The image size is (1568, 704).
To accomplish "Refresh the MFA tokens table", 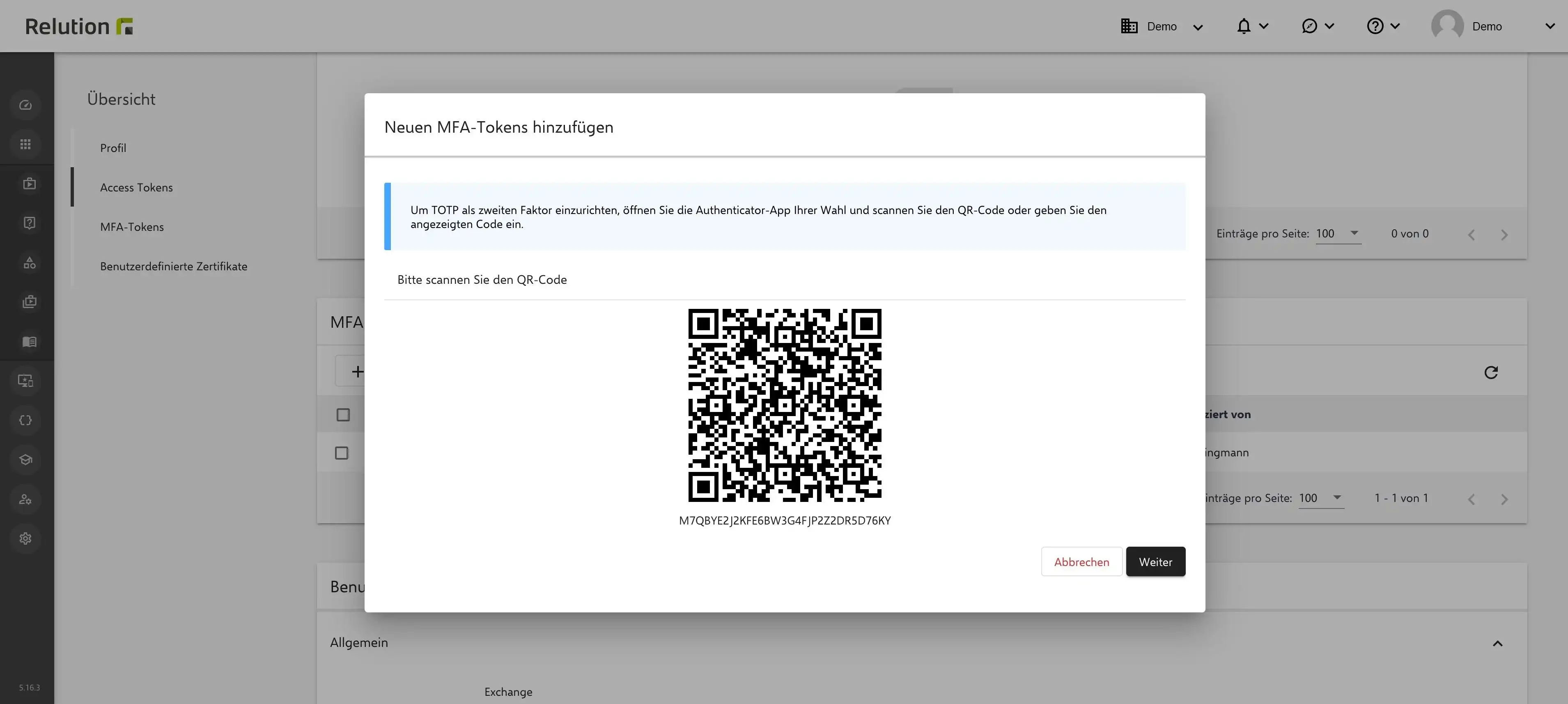I will tap(1491, 372).
